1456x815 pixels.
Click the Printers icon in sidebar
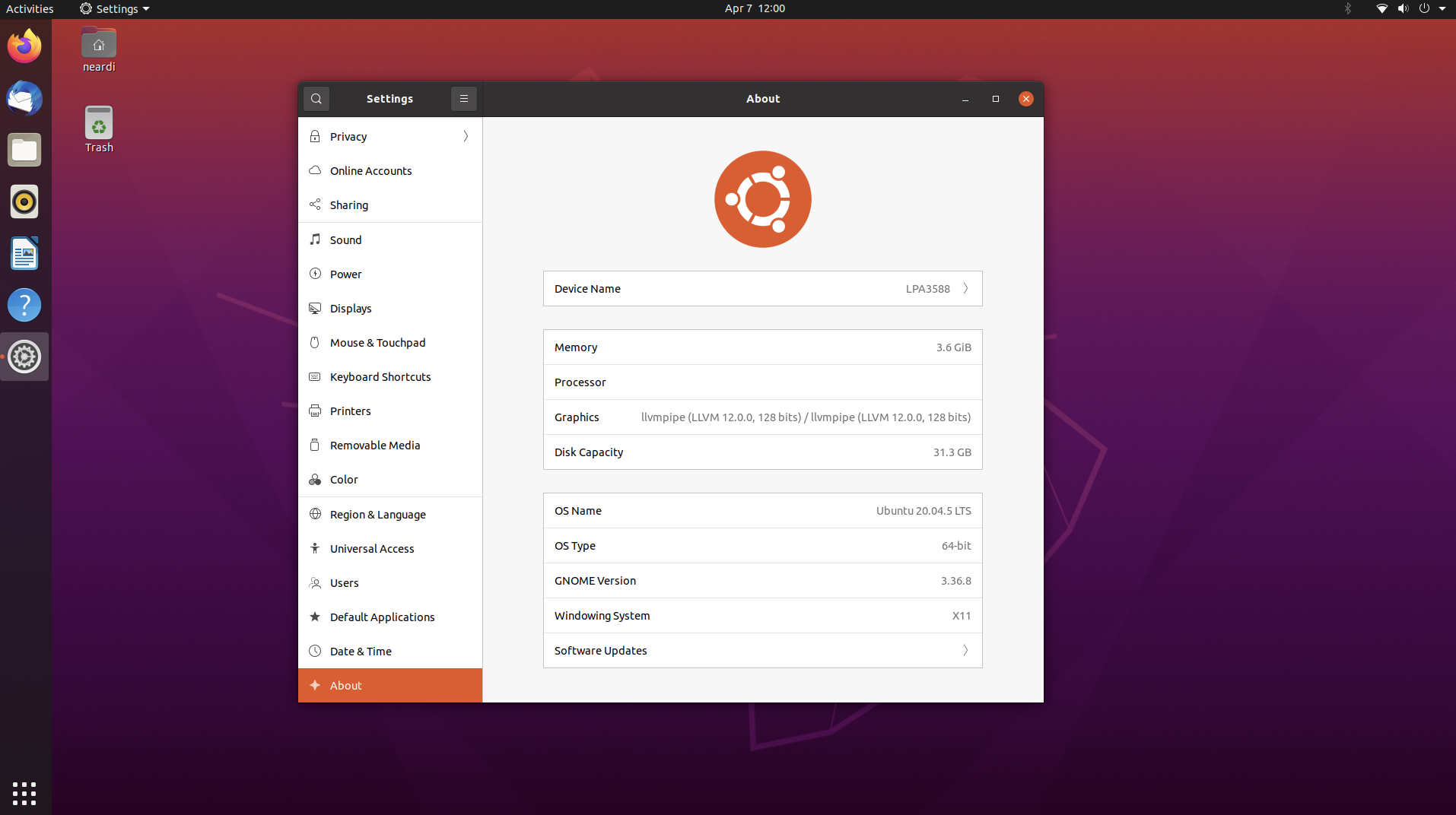[x=315, y=411]
